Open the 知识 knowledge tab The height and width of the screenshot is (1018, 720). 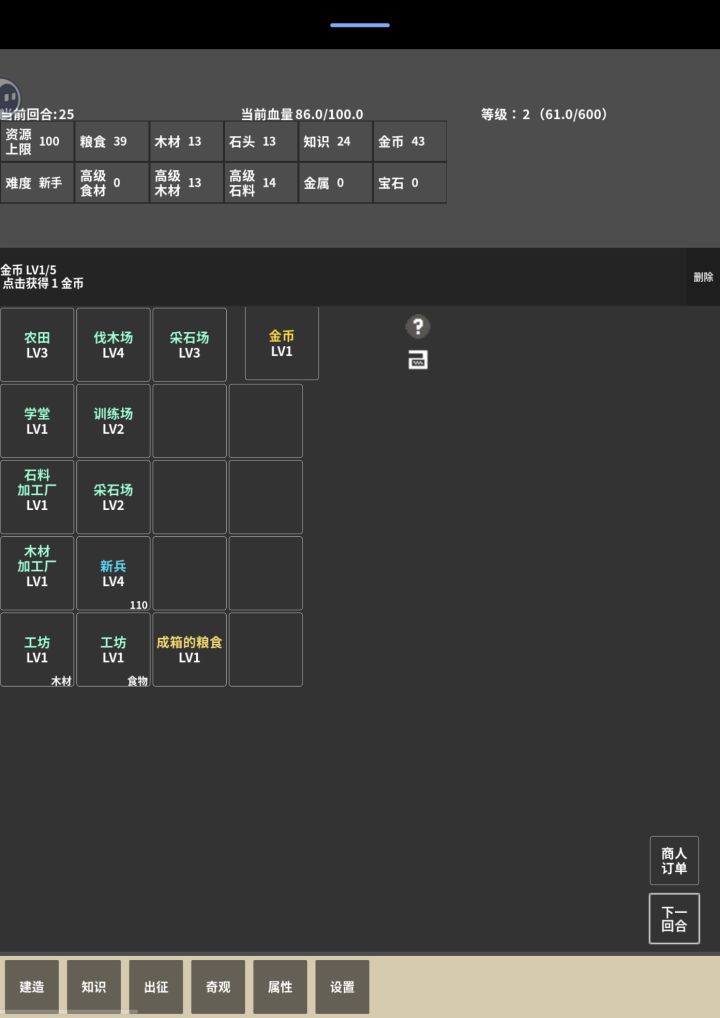pyautogui.click(x=93, y=987)
